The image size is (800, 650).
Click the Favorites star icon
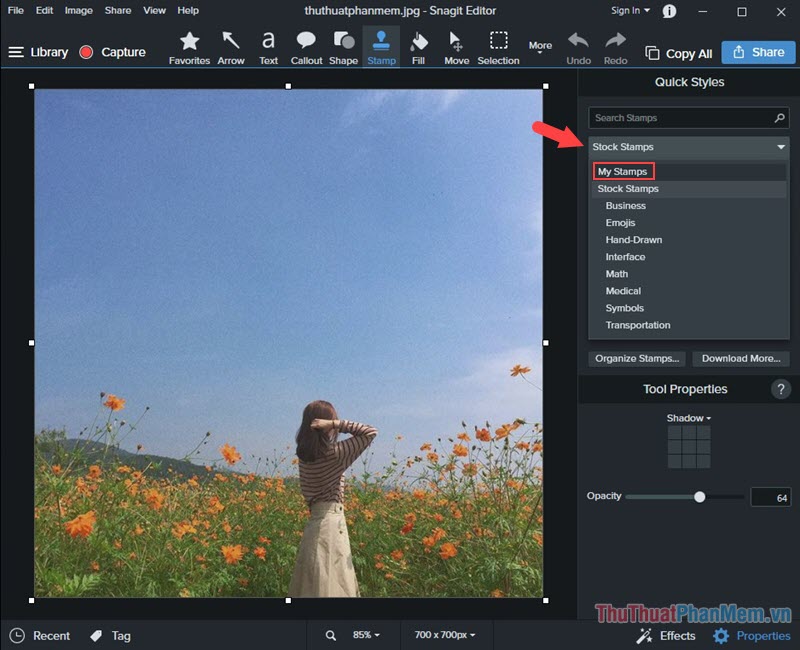tap(188, 45)
